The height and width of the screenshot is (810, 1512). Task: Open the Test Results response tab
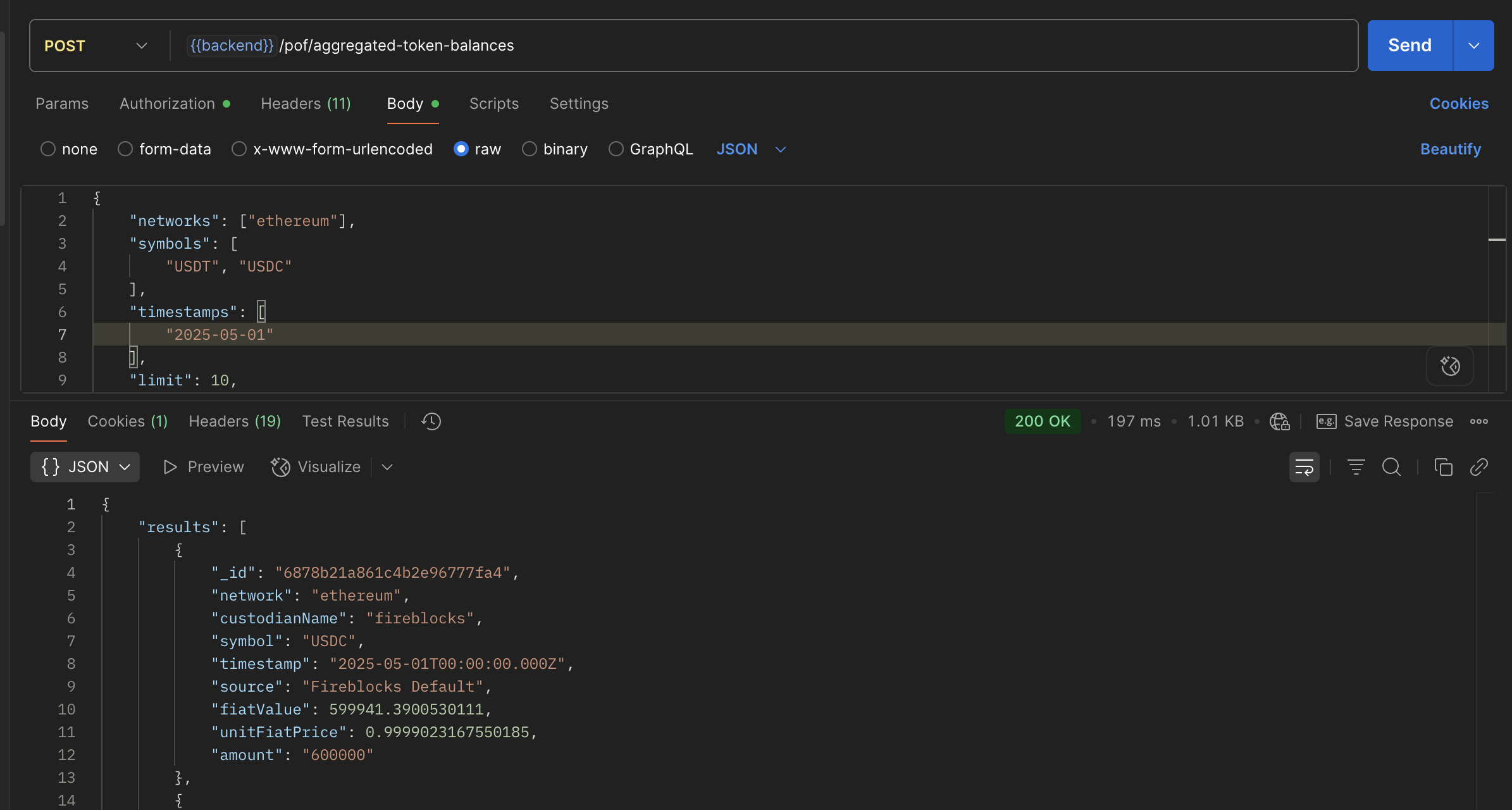pyautogui.click(x=345, y=421)
